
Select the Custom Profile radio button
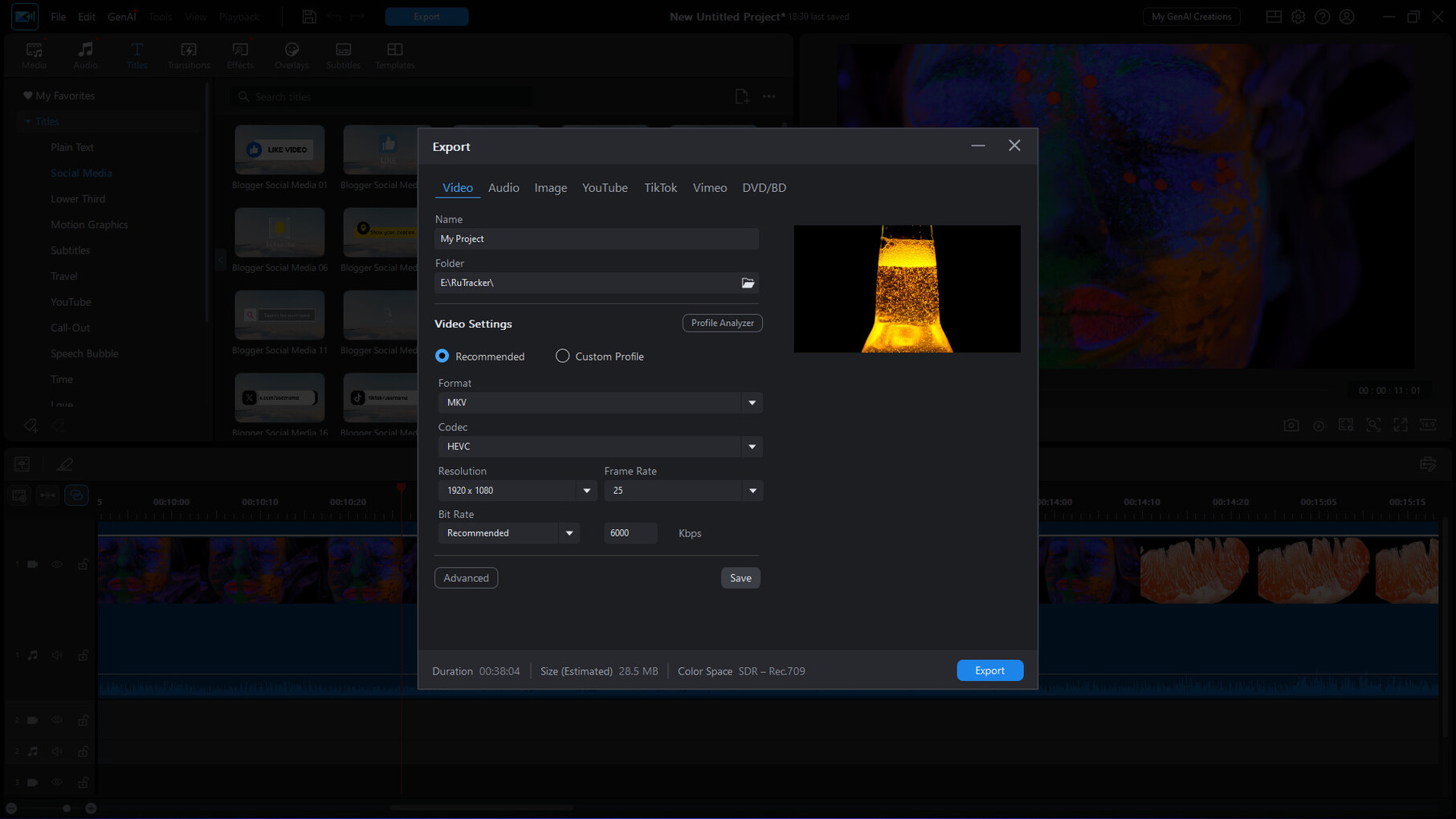pyautogui.click(x=562, y=356)
